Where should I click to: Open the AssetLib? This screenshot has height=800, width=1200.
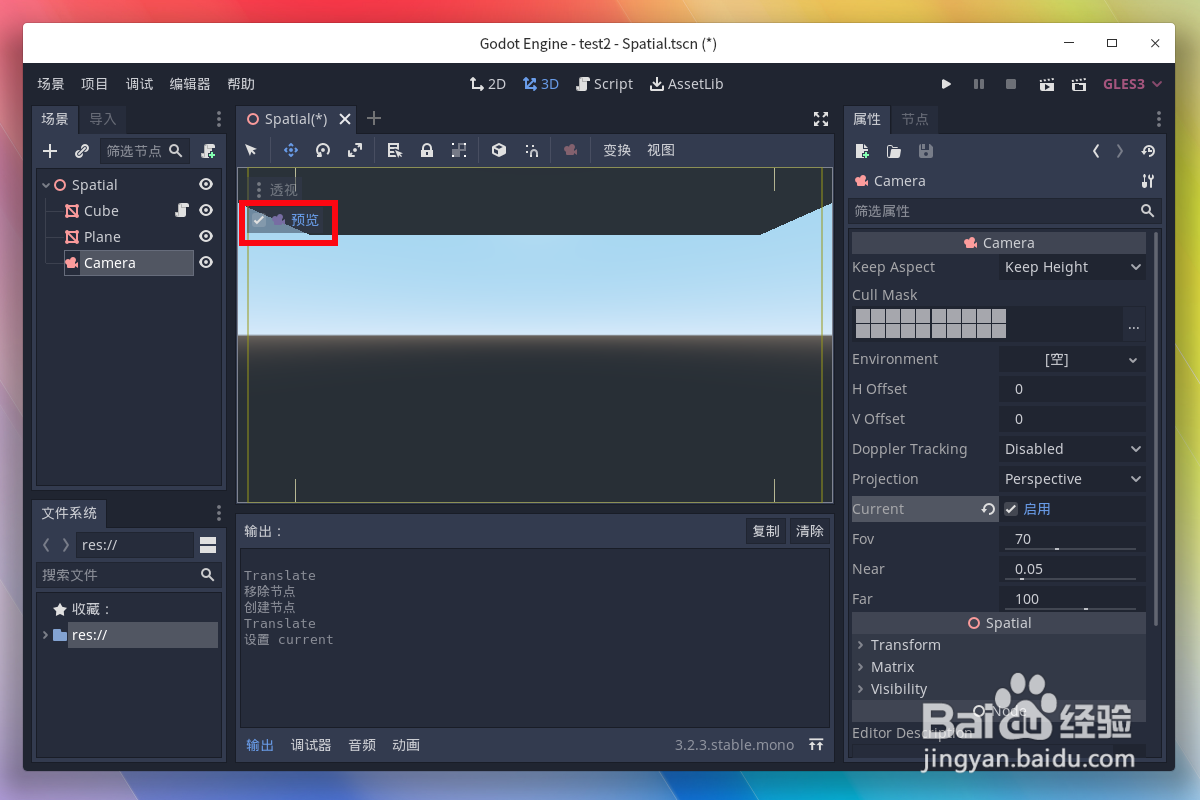click(686, 84)
